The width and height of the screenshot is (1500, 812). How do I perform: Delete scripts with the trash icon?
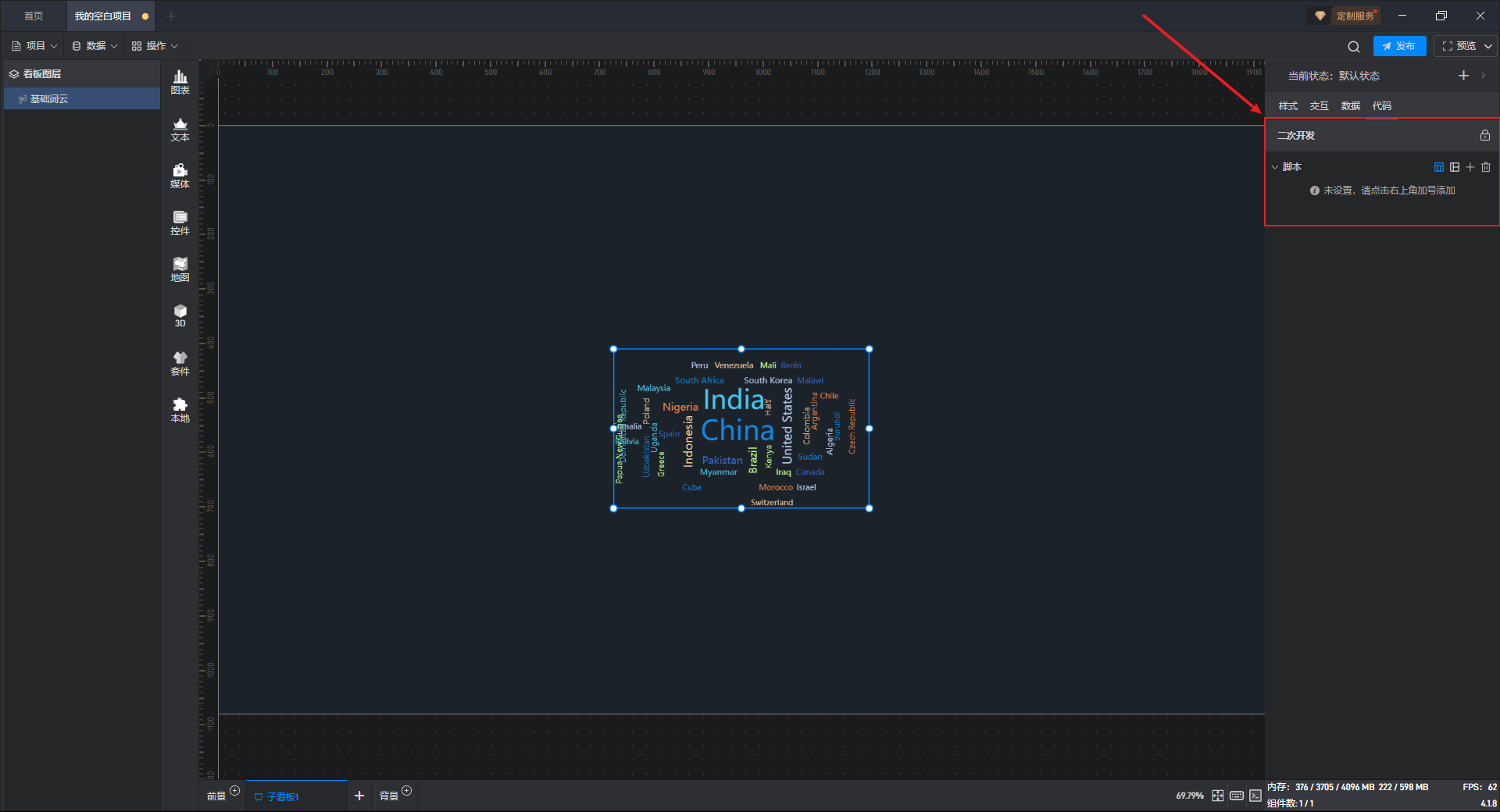click(x=1486, y=167)
